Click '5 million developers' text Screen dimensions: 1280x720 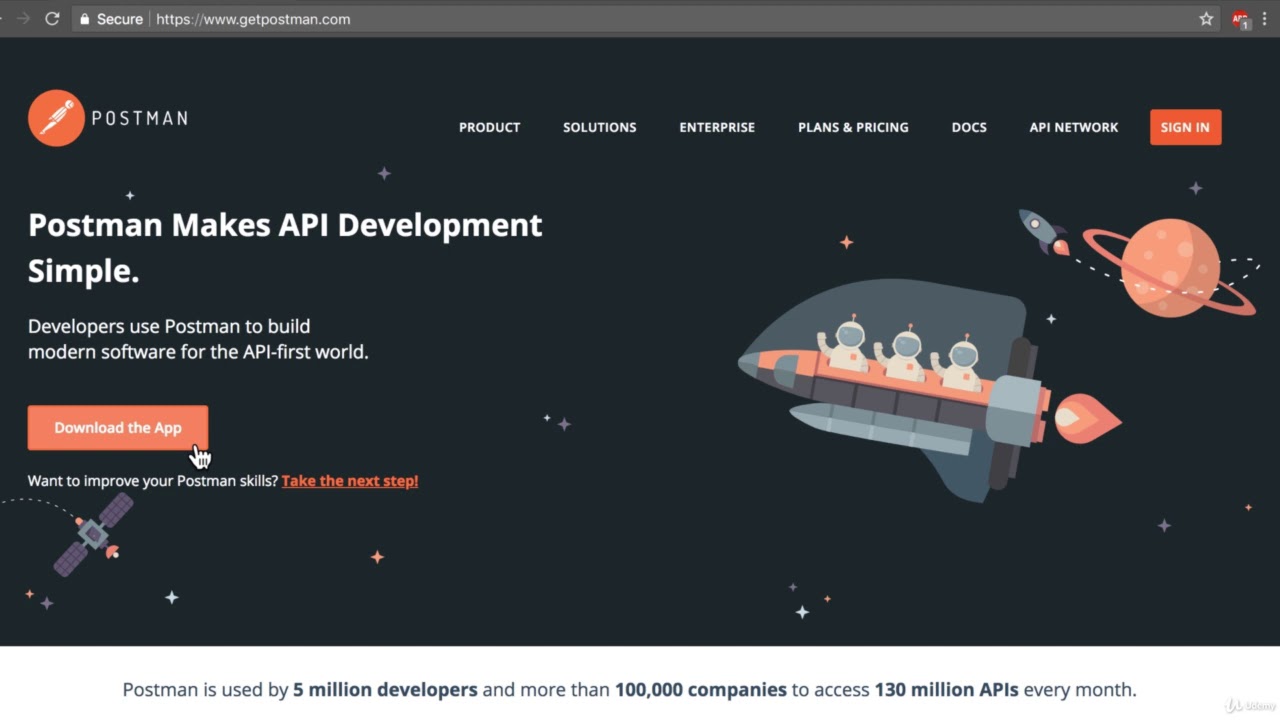(385, 690)
